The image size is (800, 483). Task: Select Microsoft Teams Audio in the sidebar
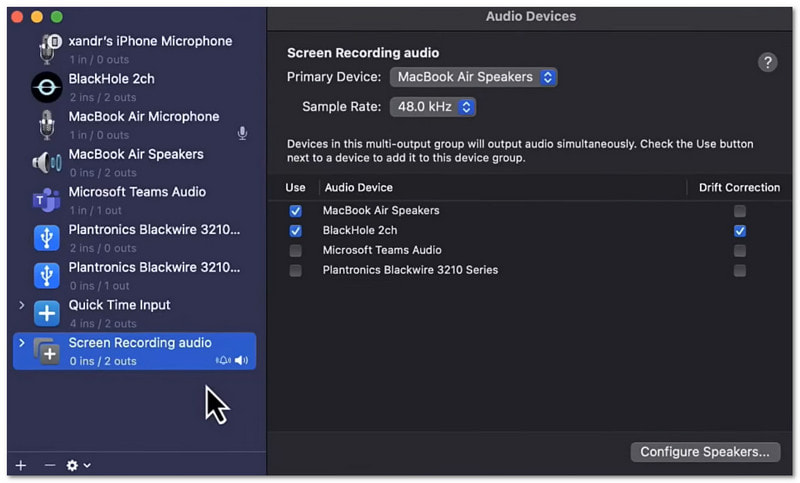(137, 192)
